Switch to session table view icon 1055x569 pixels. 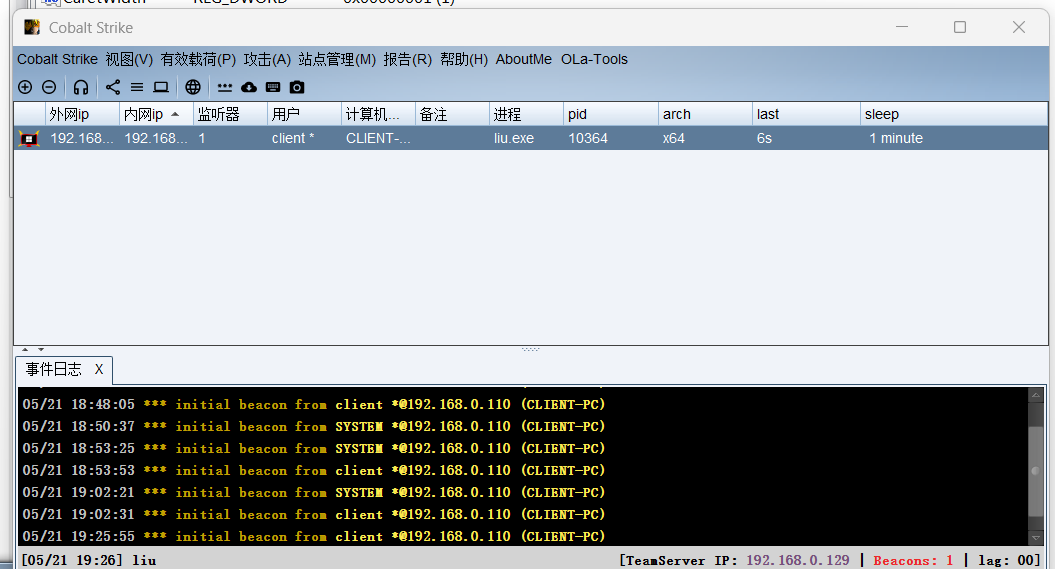point(137,87)
